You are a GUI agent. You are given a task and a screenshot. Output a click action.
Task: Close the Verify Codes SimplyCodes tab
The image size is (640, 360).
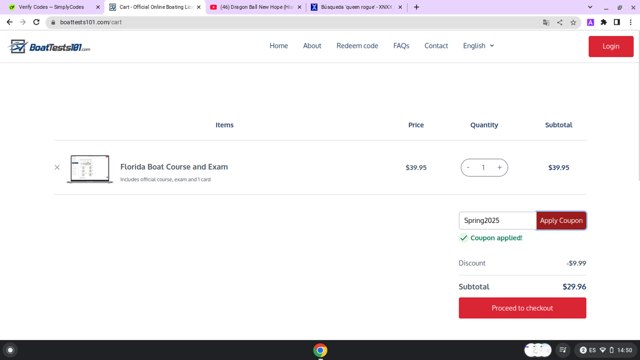(x=98, y=7)
